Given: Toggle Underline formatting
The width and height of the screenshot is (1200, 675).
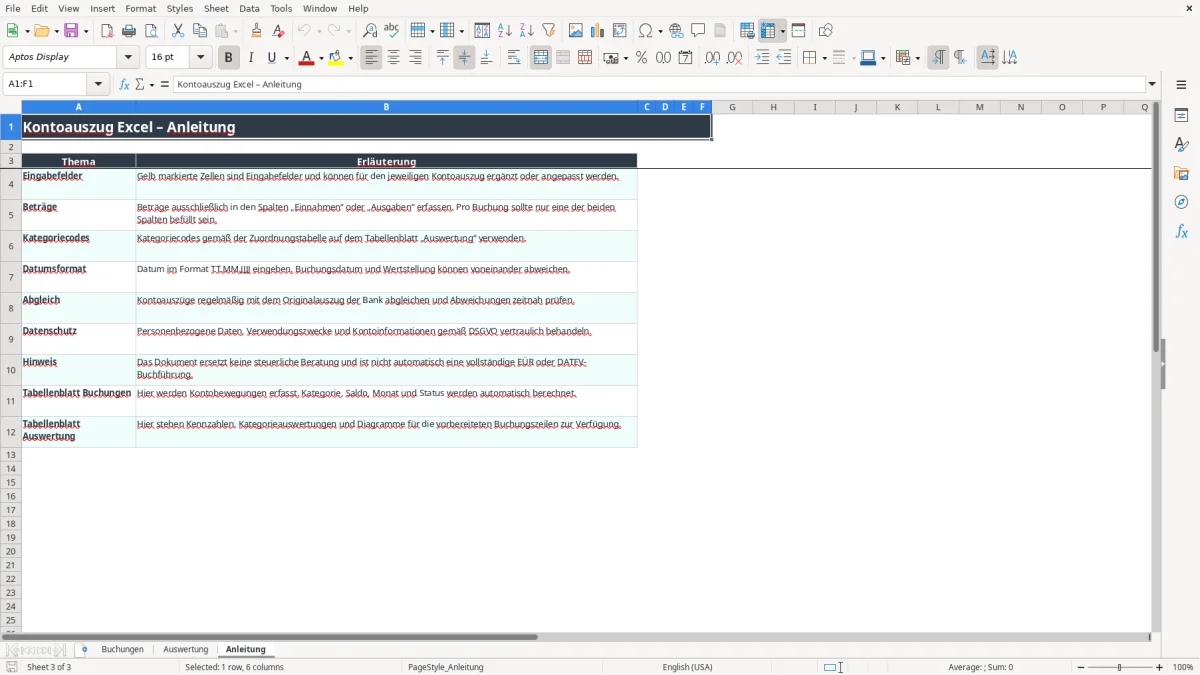Looking at the screenshot, I should (x=271, y=58).
